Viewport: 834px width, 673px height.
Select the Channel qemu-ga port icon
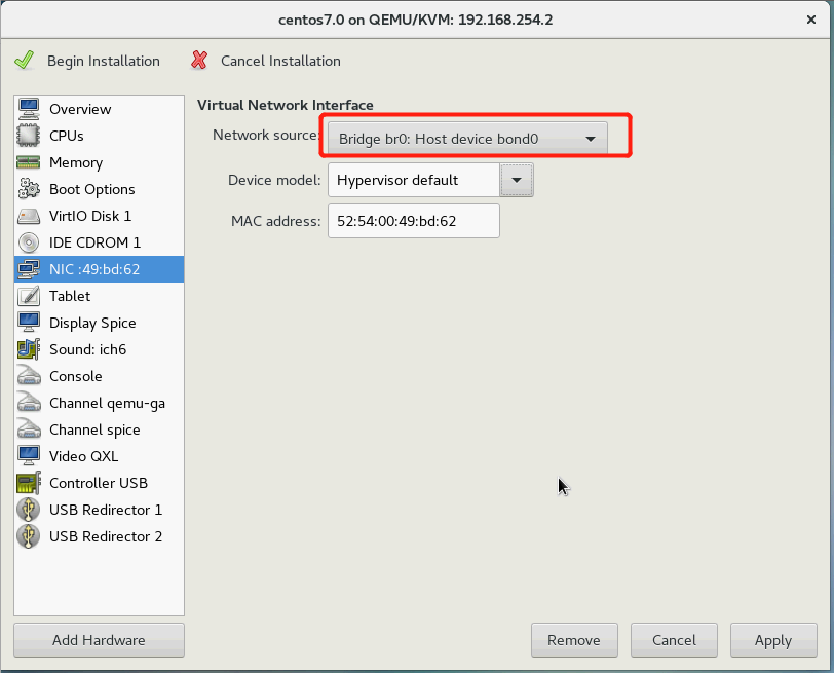pyautogui.click(x=28, y=403)
